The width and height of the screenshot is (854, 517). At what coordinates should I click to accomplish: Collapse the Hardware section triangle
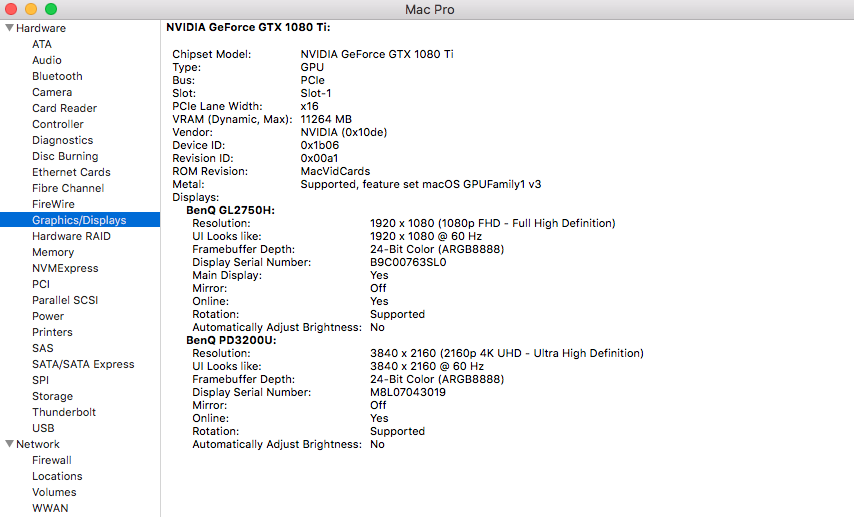[9, 28]
